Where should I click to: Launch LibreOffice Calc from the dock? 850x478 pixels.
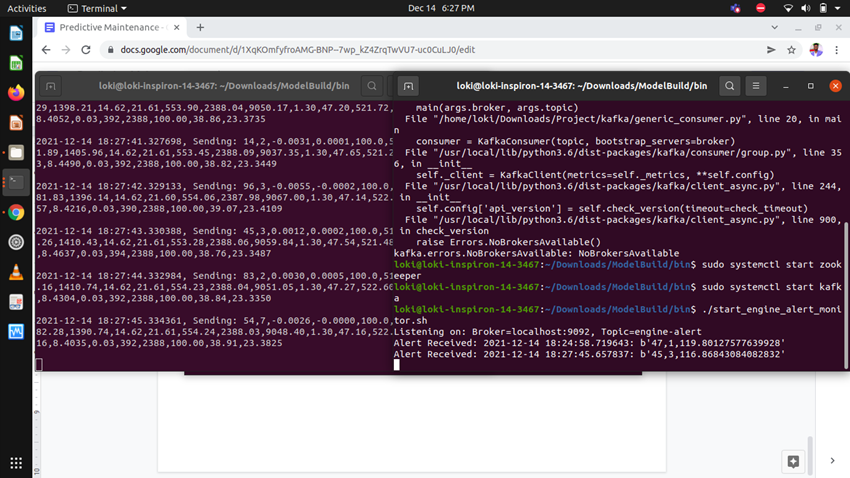tap(16, 63)
